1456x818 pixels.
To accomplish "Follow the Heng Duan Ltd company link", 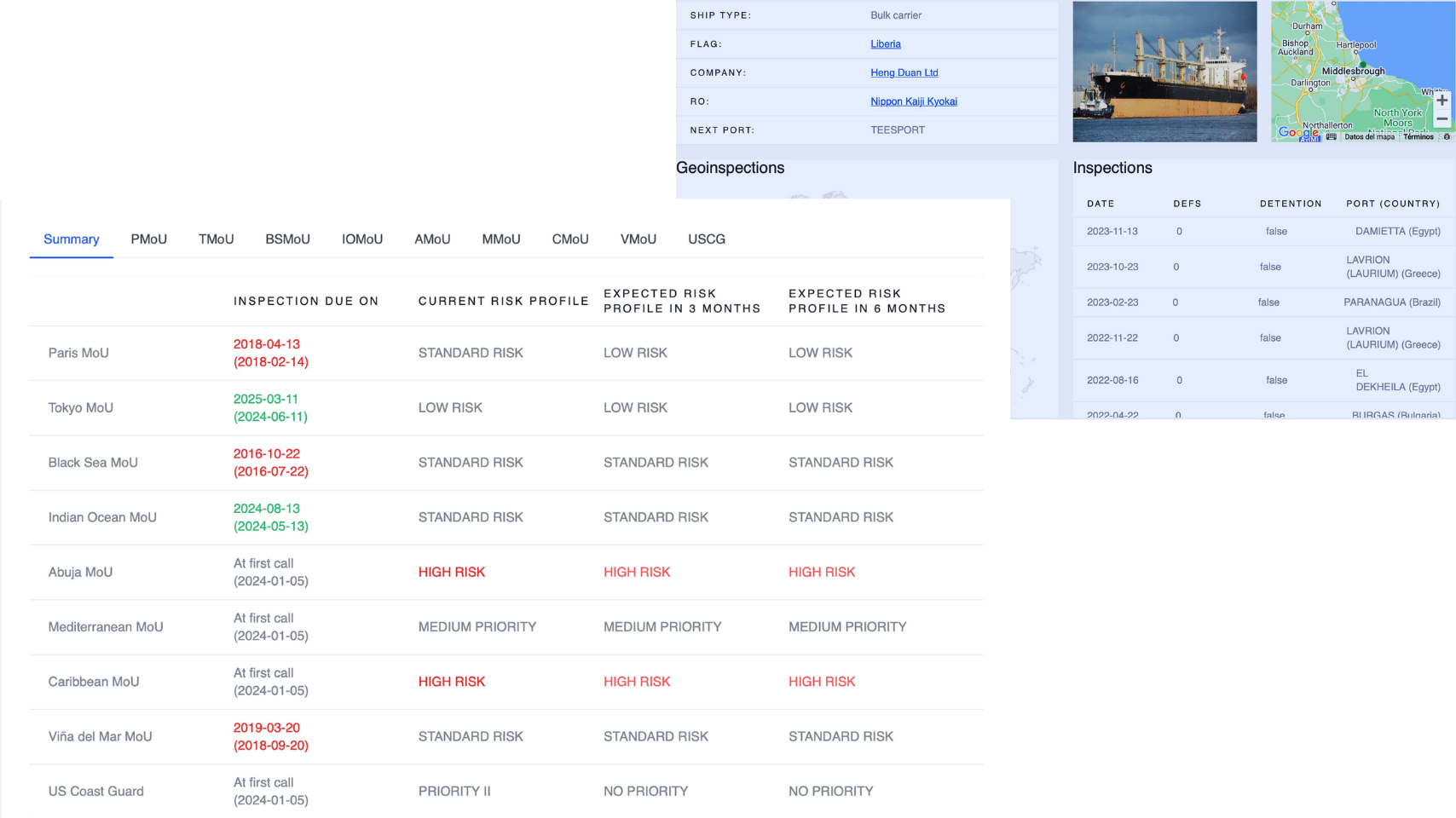I will pyautogui.click(x=904, y=73).
